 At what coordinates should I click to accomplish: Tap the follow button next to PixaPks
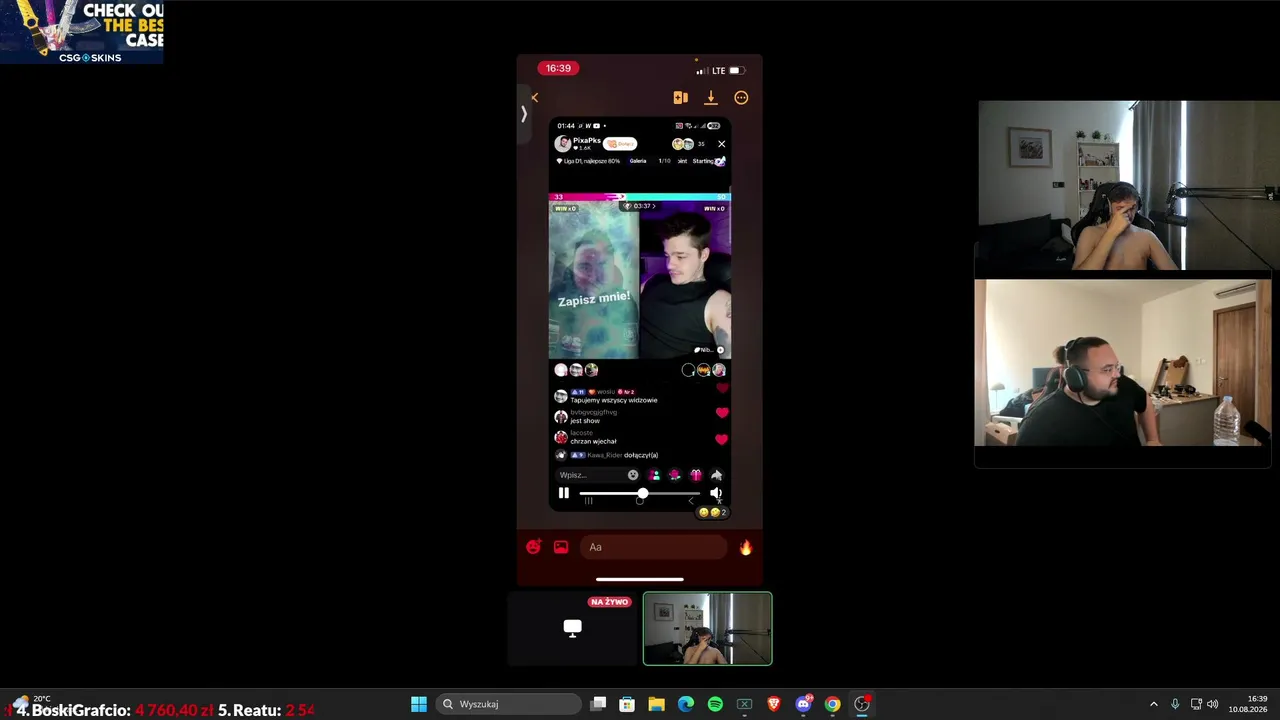tap(620, 144)
